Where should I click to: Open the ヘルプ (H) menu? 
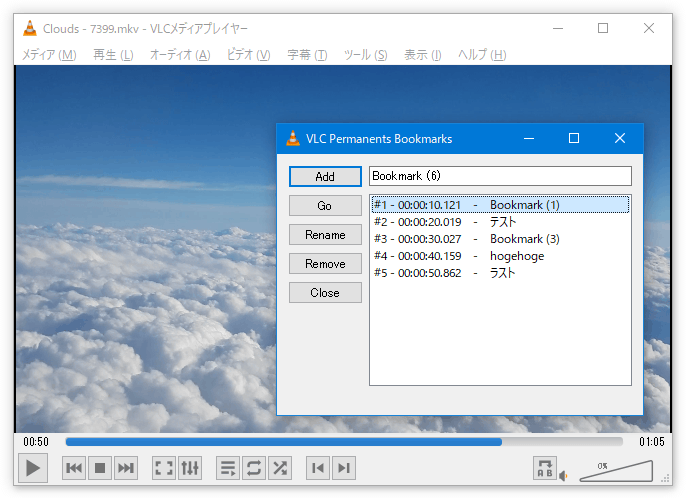click(482, 55)
